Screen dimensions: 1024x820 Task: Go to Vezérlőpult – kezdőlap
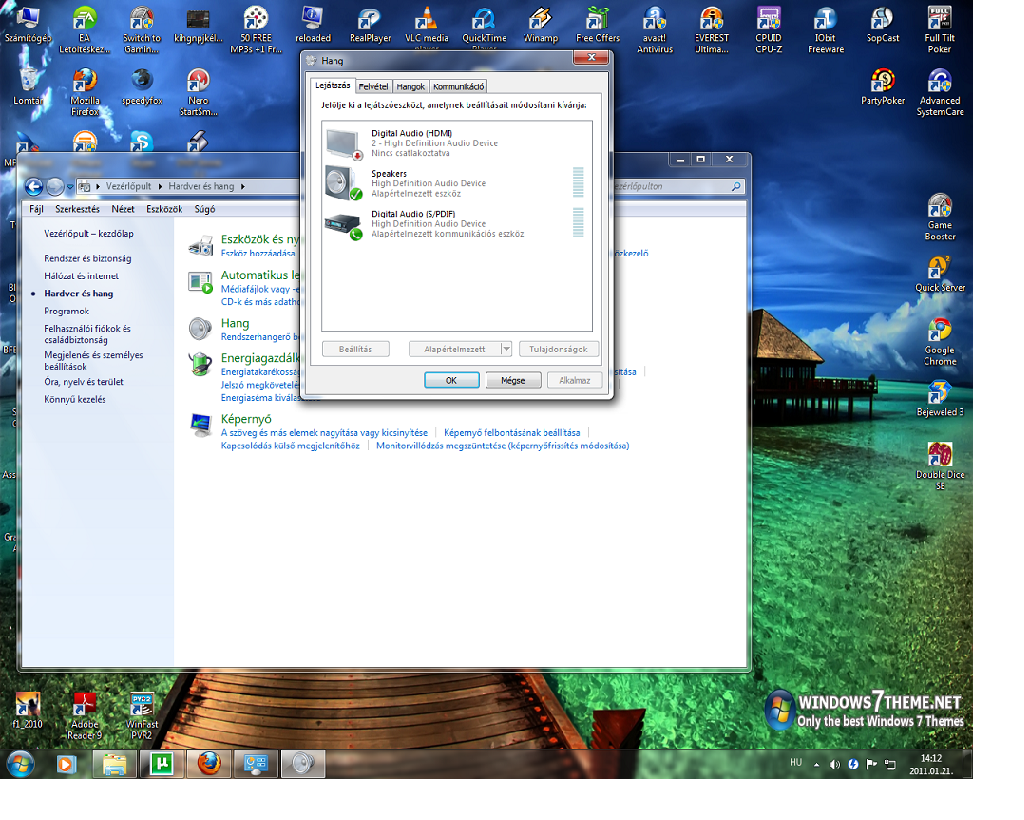pos(89,234)
